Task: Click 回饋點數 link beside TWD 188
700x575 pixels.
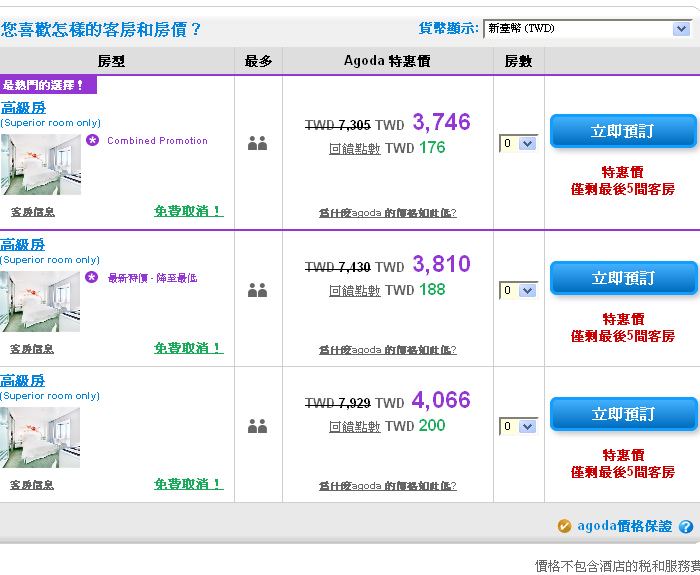Action: click(354, 291)
